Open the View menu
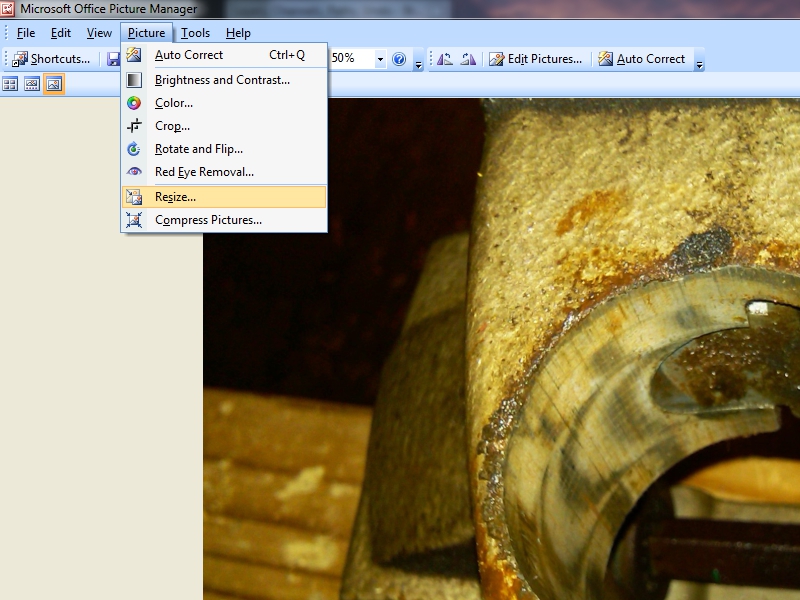 tap(99, 33)
